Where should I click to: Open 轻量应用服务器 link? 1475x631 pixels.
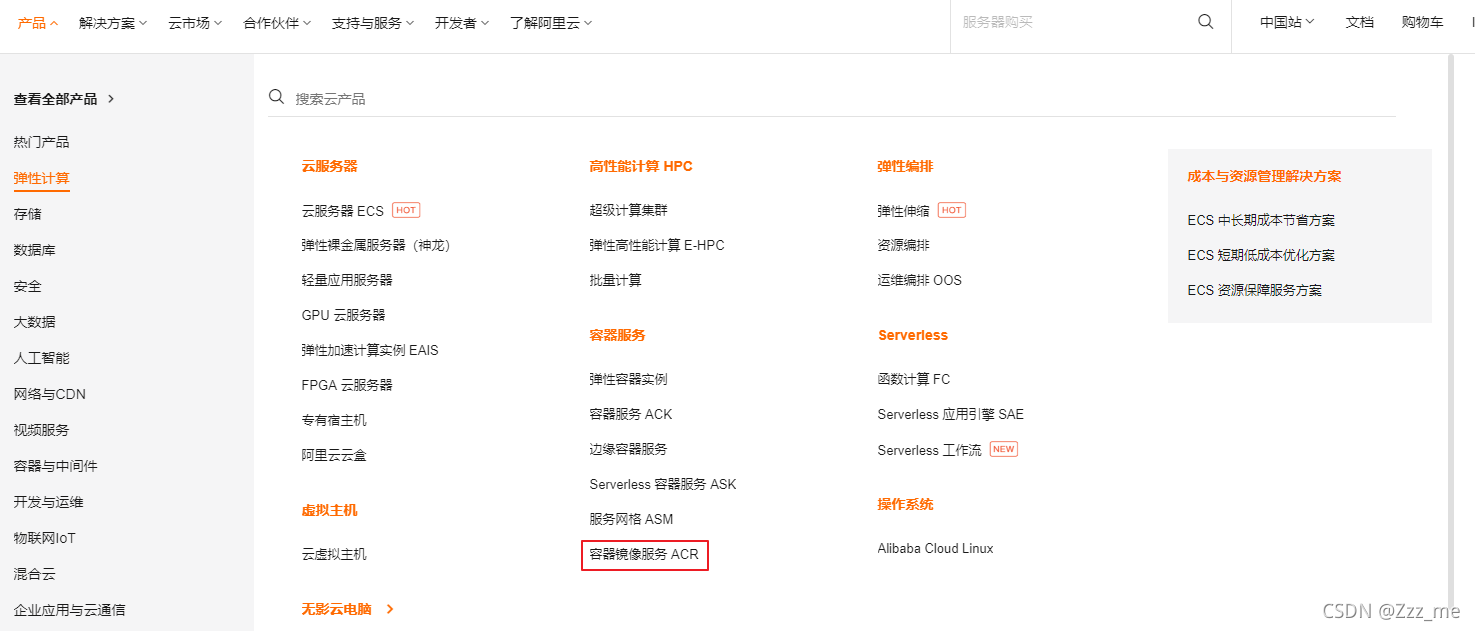[347, 280]
